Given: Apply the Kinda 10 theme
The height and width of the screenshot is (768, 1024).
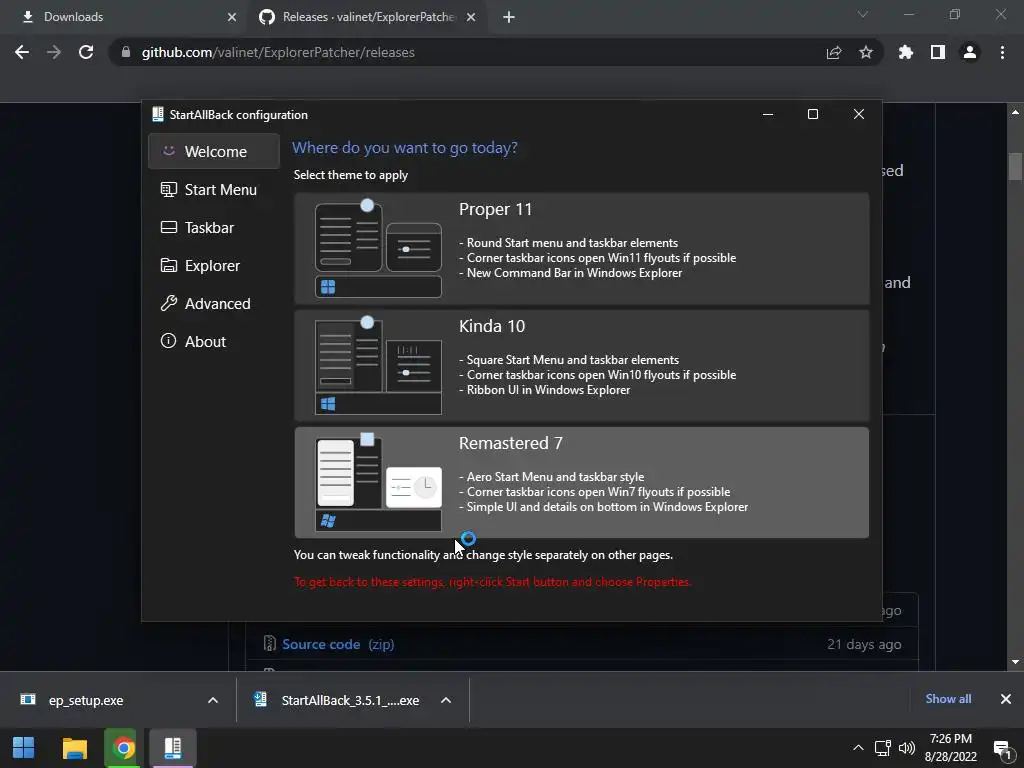Looking at the screenshot, I should pos(581,365).
